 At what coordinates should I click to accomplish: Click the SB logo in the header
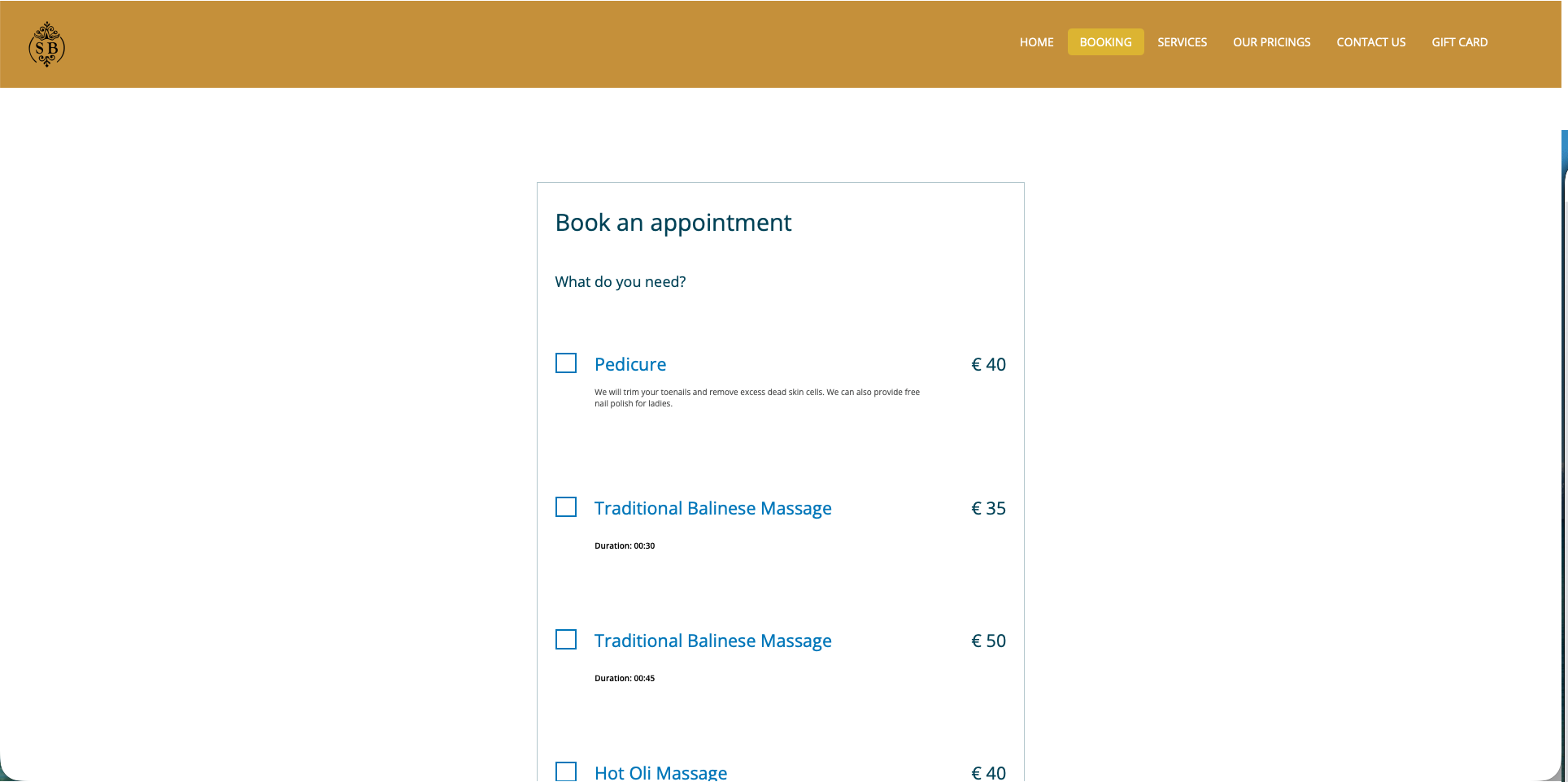click(x=46, y=45)
